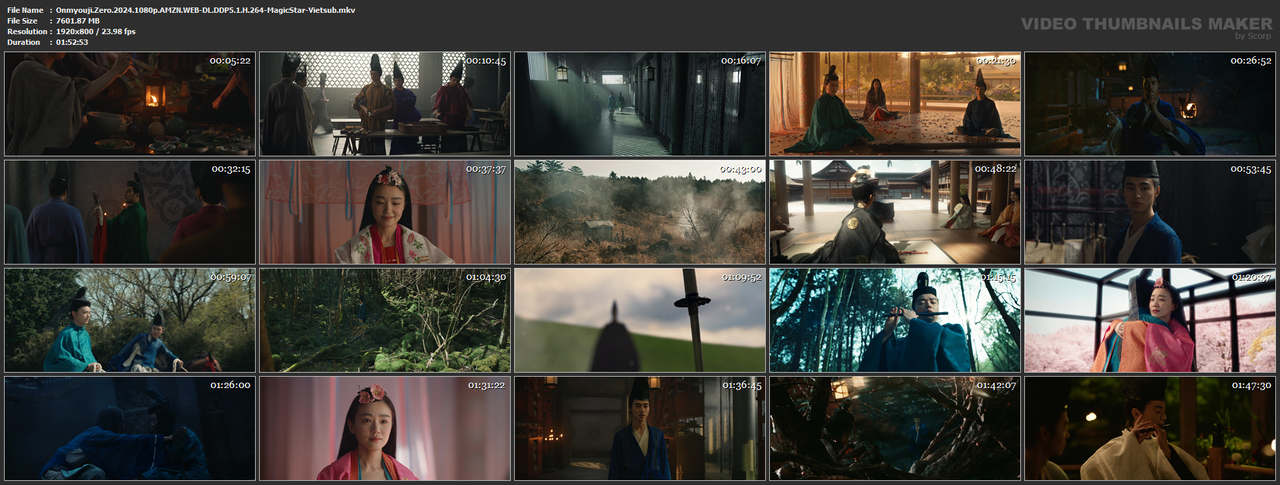The height and width of the screenshot is (485, 1280).
Task: Click the thumbnail stamped 01:20:37
Action: 1150,320
